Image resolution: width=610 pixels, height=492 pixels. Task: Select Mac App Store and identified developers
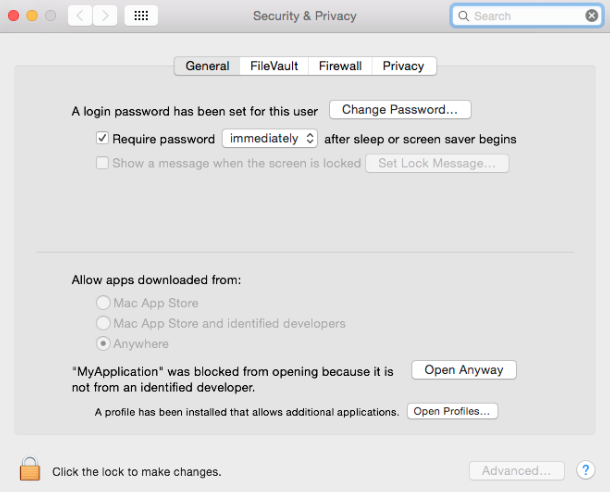tap(103, 323)
